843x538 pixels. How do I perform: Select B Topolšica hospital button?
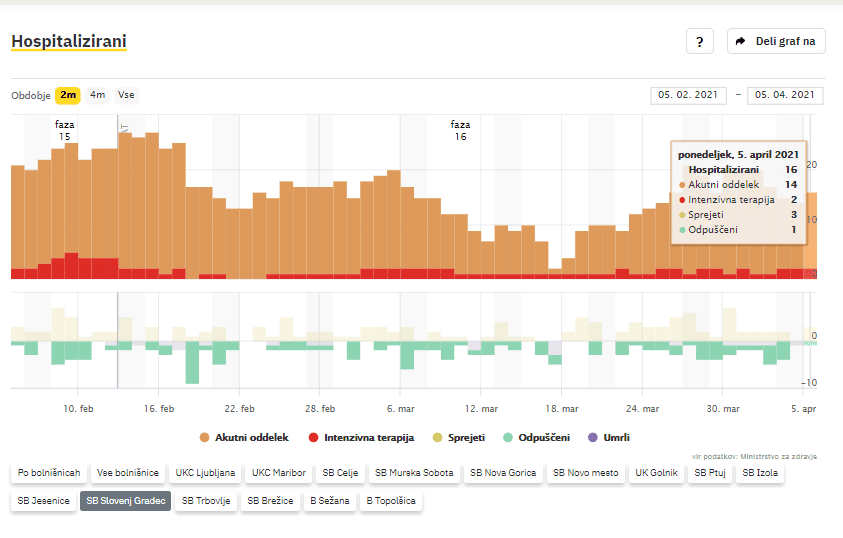point(390,501)
